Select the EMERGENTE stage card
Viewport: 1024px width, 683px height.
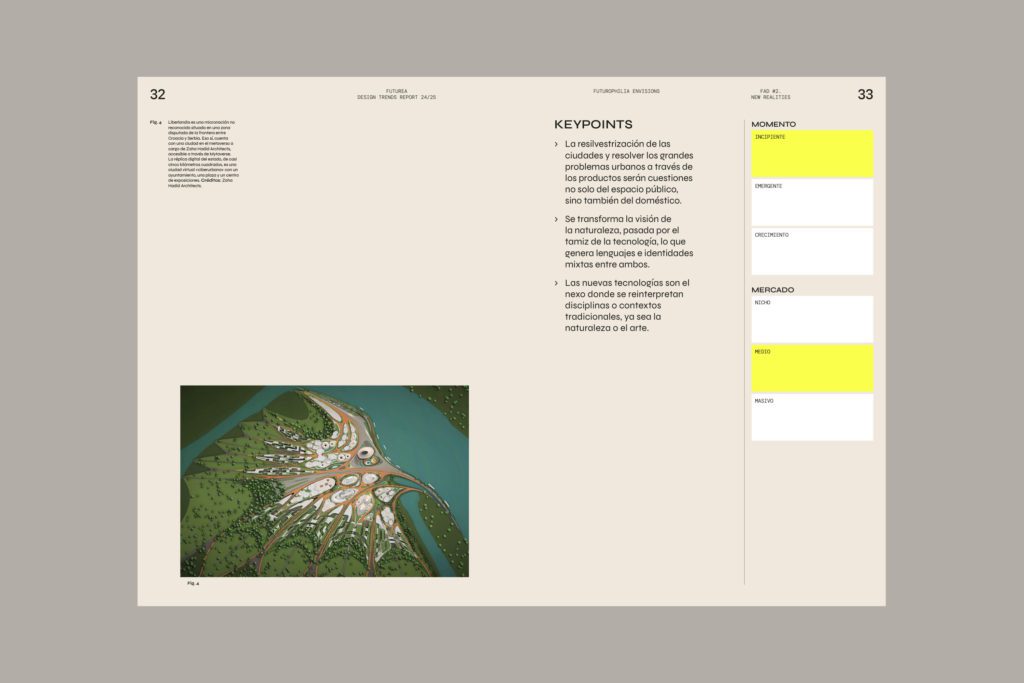811,202
